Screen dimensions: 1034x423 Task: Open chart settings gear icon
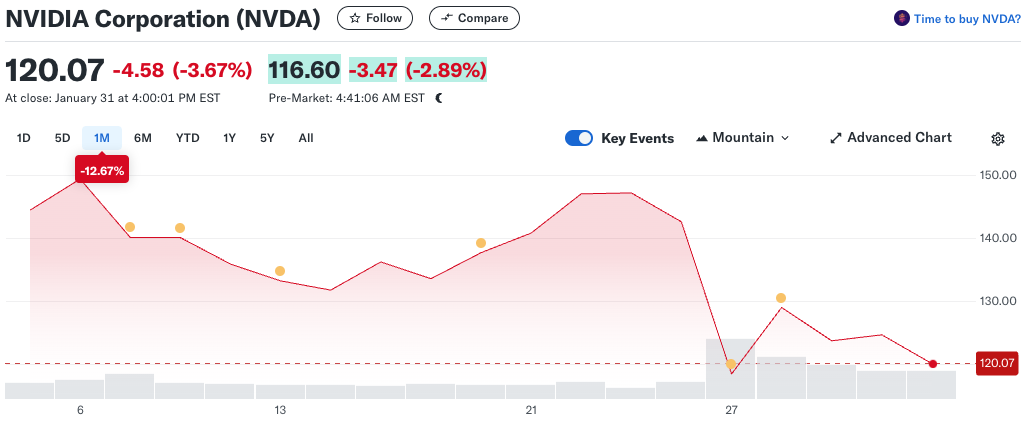click(x=998, y=139)
